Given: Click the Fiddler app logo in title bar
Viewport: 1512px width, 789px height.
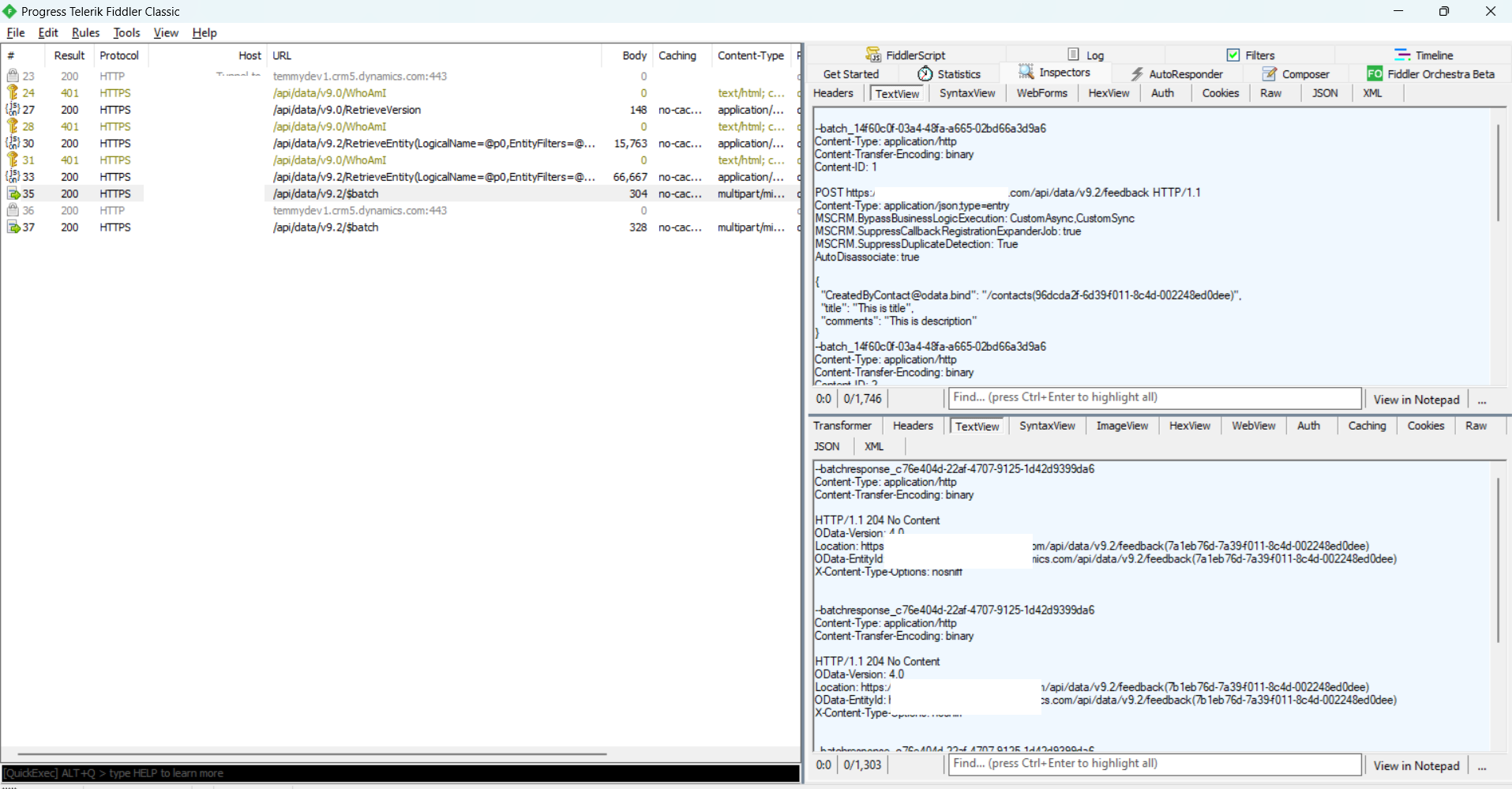Looking at the screenshot, I should coord(9,11).
